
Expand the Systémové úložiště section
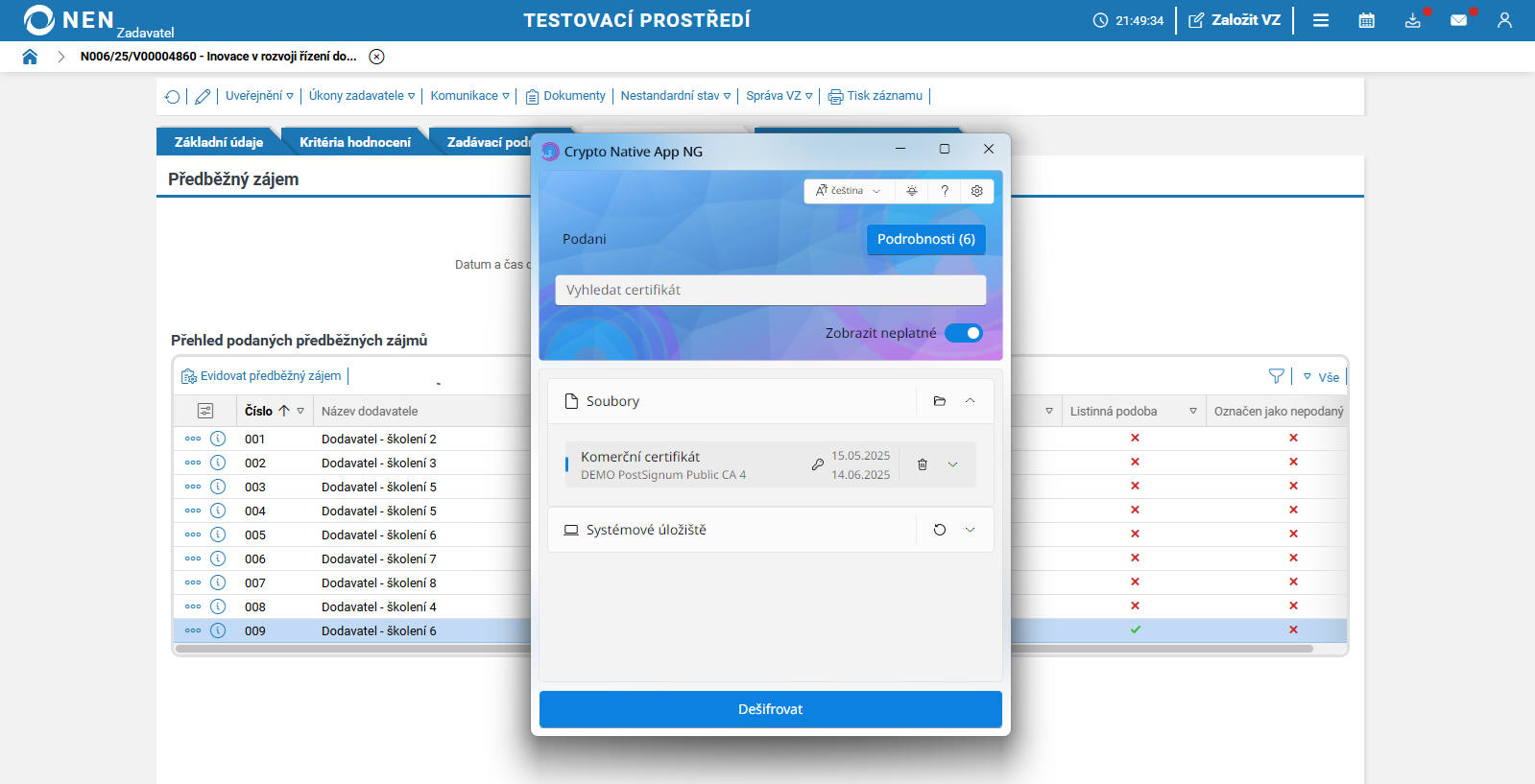[x=971, y=530]
